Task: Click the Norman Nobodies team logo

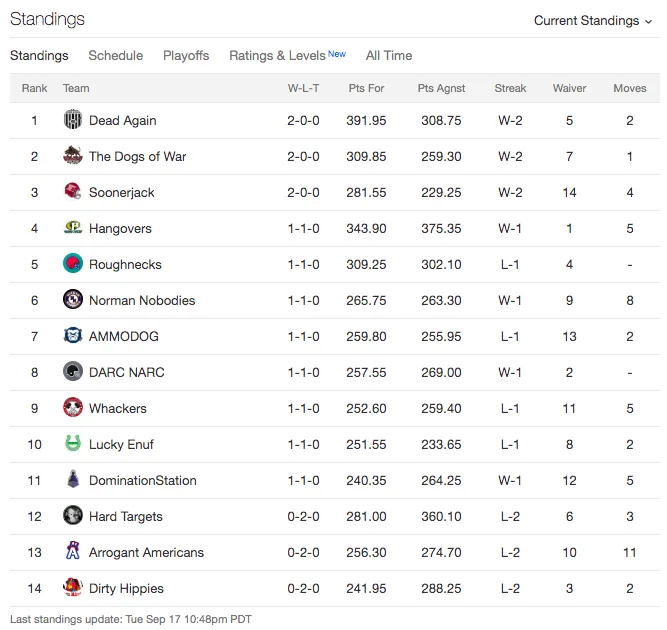Action: coord(73,299)
